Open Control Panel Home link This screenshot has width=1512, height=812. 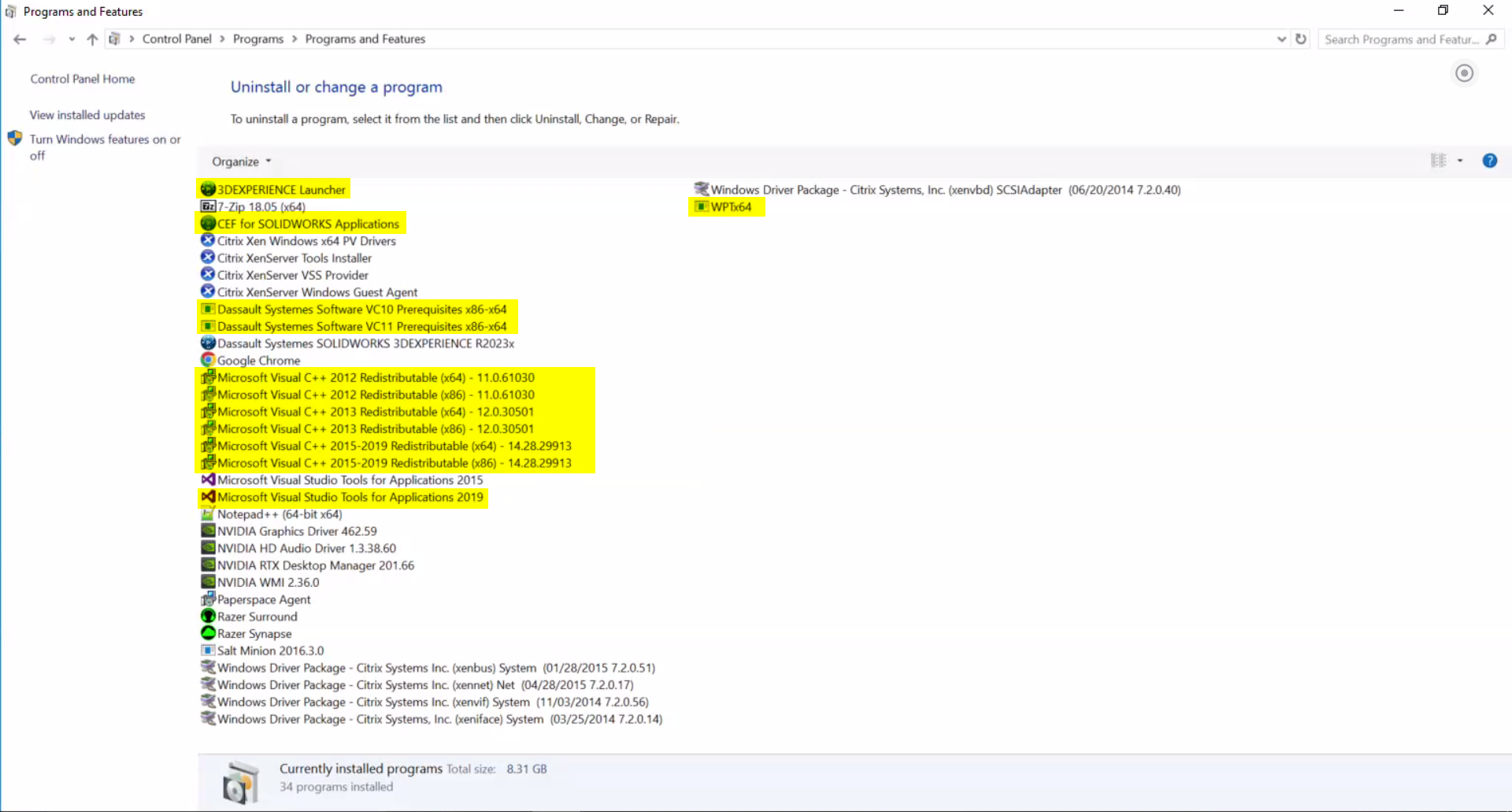(x=83, y=79)
